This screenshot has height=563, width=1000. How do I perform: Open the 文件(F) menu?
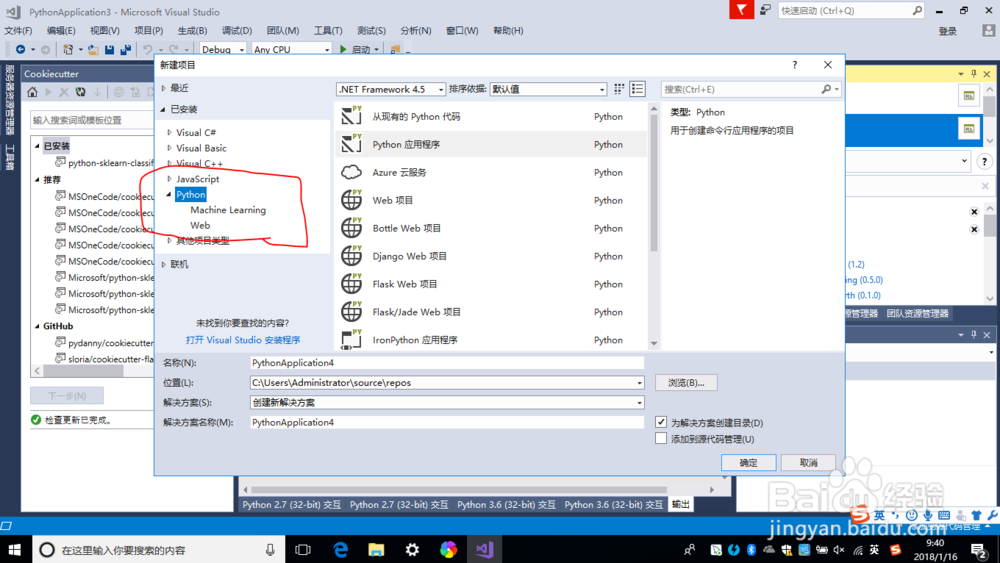[18, 31]
